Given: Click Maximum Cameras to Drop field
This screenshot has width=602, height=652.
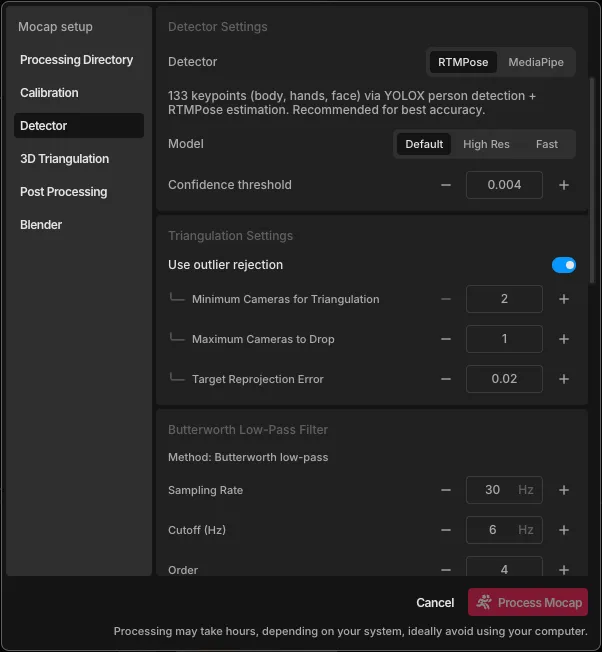Looking at the screenshot, I should click(x=504, y=339).
